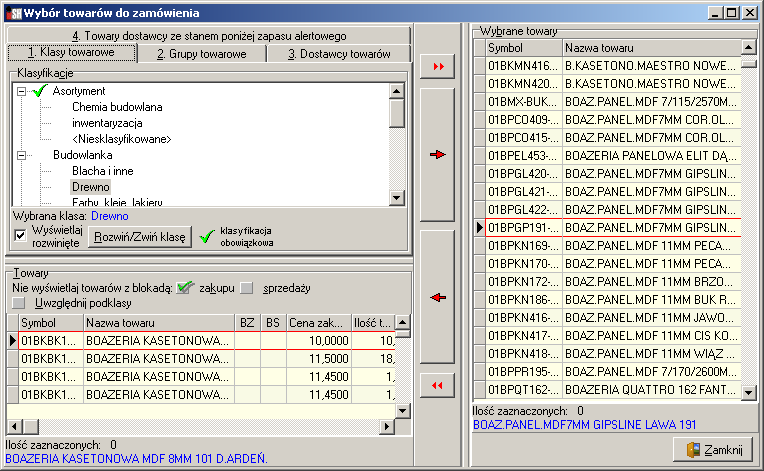Remove all goods with double left arrow
The width and height of the screenshot is (764, 471).
[x=438, y=386]
